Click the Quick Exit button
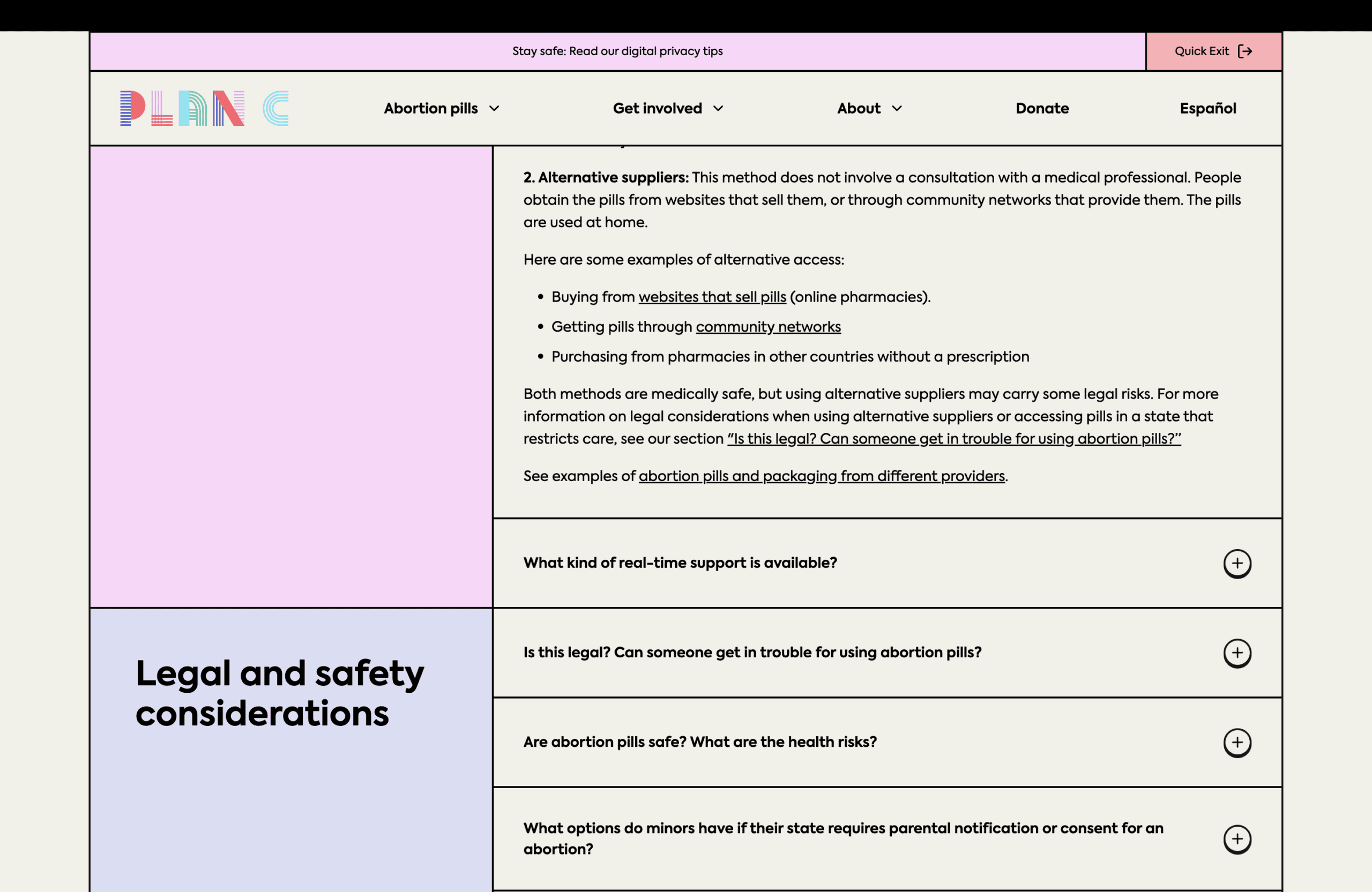The height and width of the screenshot is (892, 1372). [x=1213, y=51]
